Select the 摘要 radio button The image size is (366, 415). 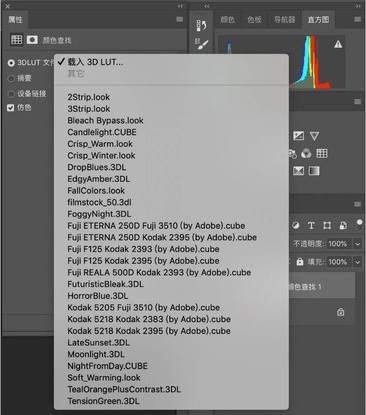(x=11, y=78)
